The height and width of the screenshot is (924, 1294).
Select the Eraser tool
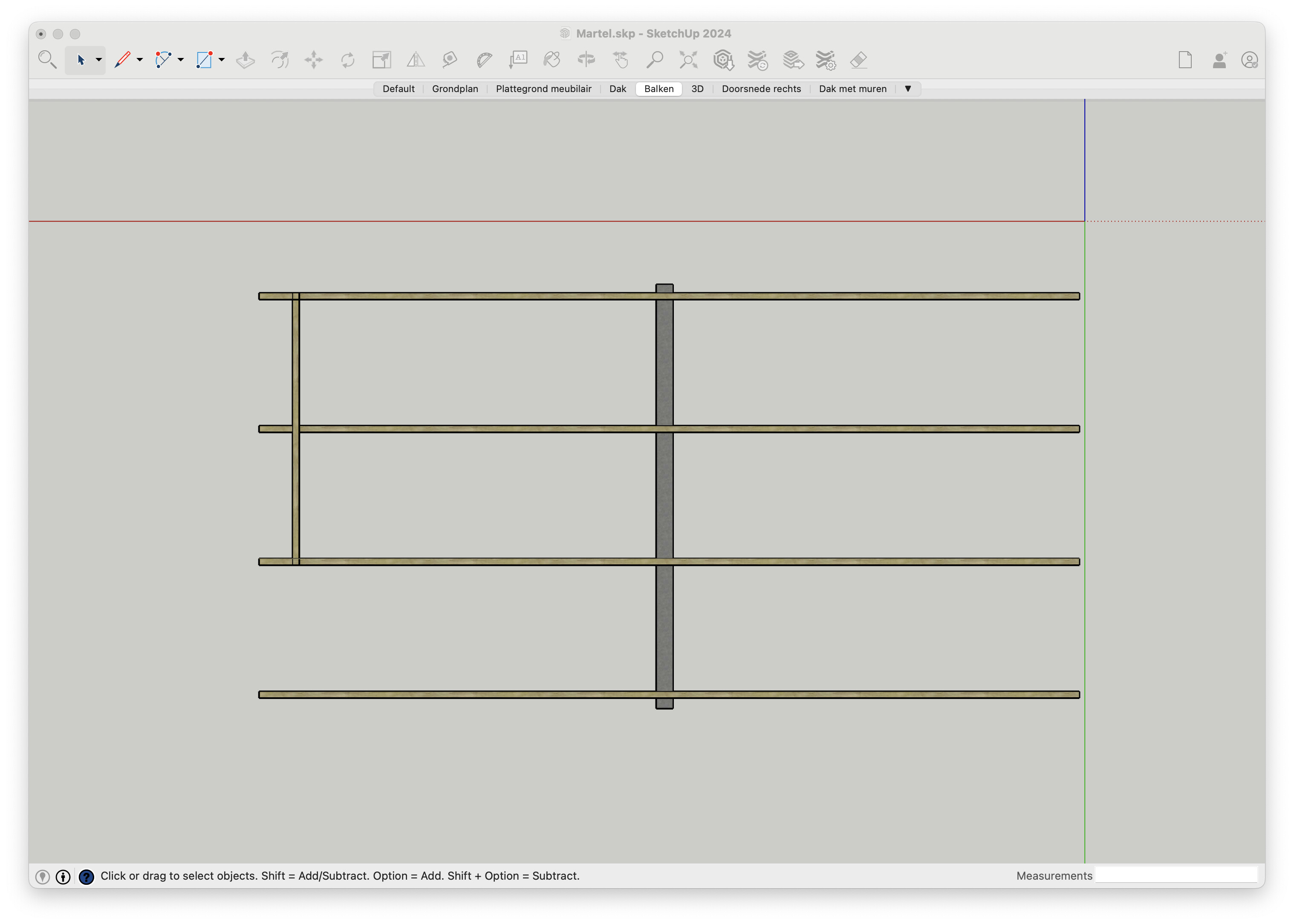(x=859, y=60)
